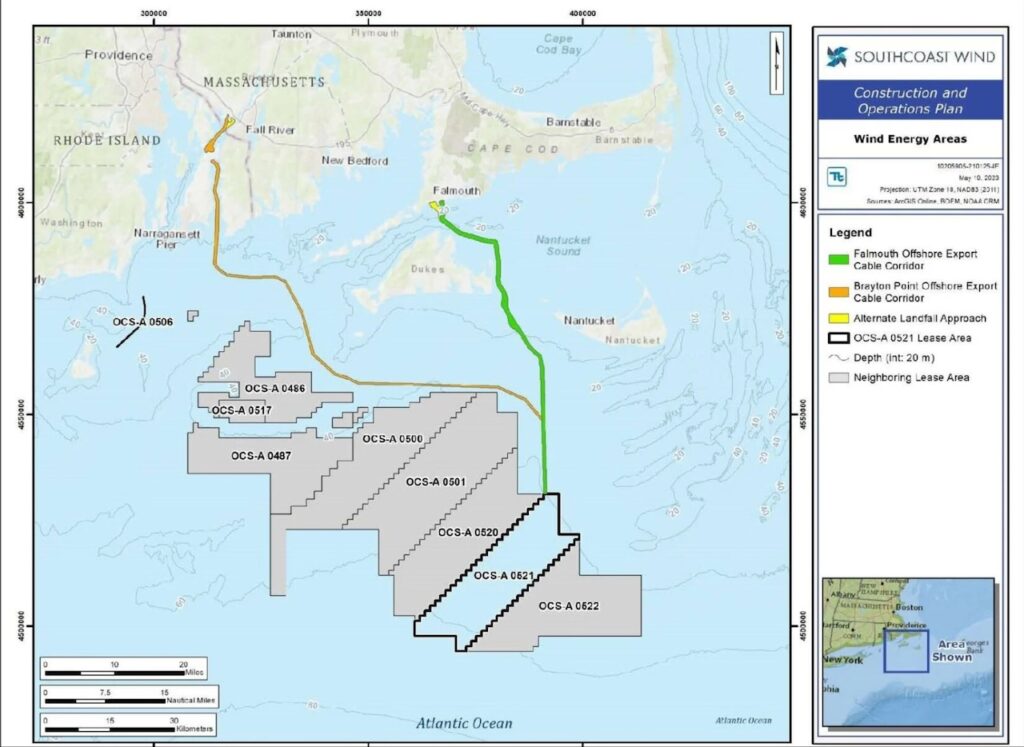Click the 'OCS-A 0500' lease area label

(x=392, y=439)
